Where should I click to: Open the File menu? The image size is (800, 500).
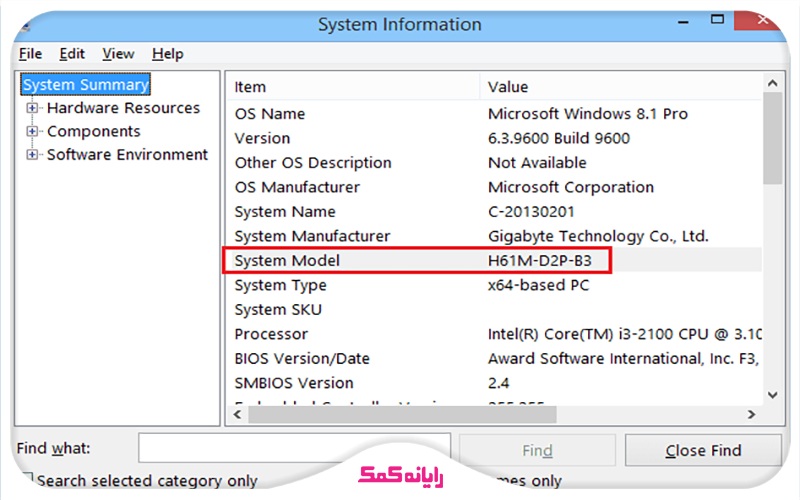pos(30,54)
